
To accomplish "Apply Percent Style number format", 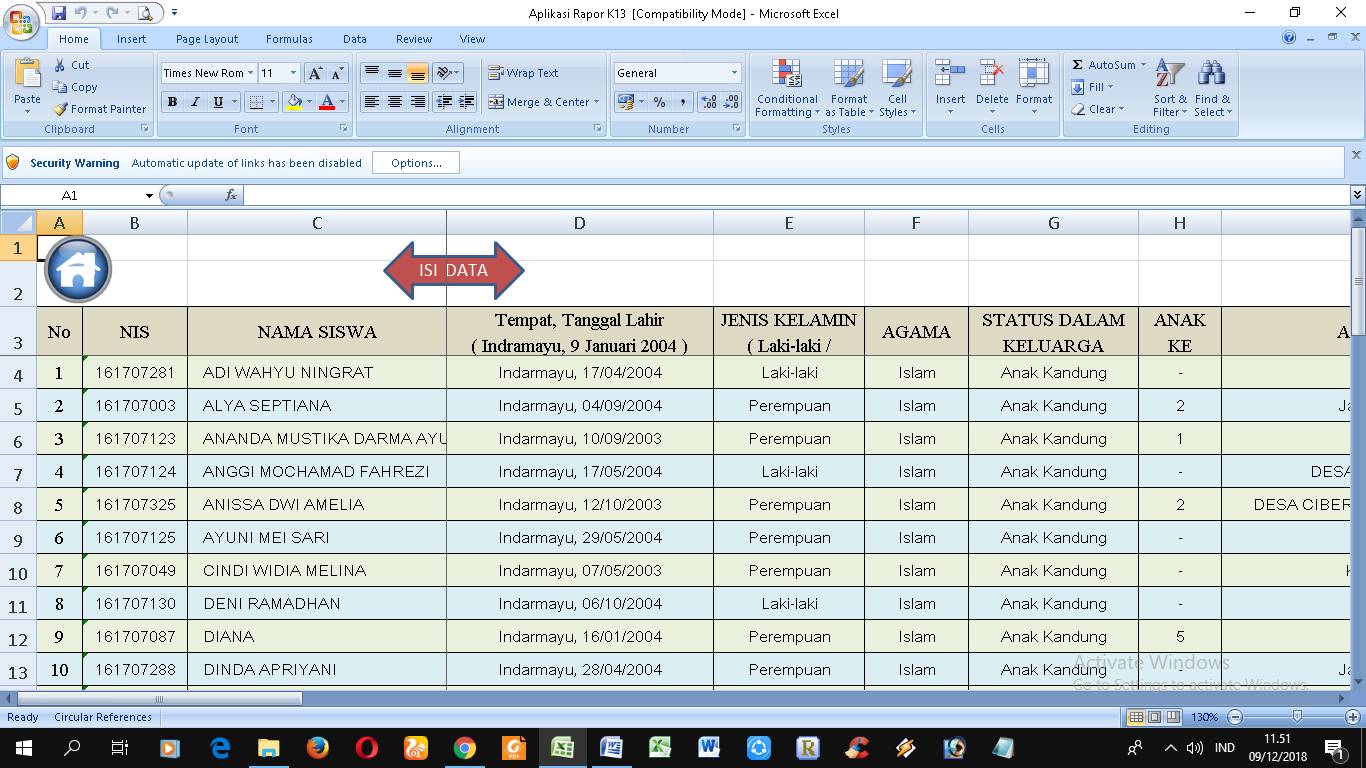I will pyautogui.click(x=659, y=102).
